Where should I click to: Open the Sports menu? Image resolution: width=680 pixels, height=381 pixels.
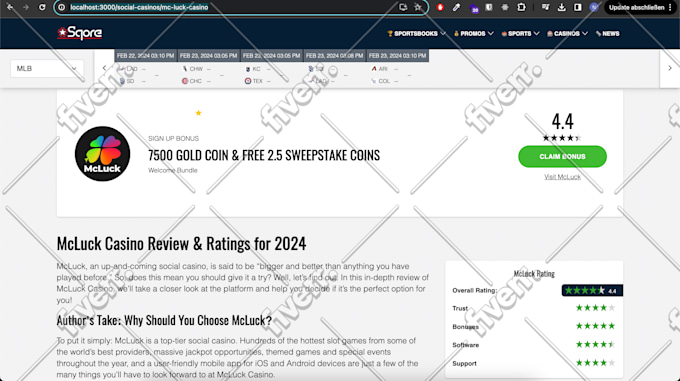coord(520,33)
